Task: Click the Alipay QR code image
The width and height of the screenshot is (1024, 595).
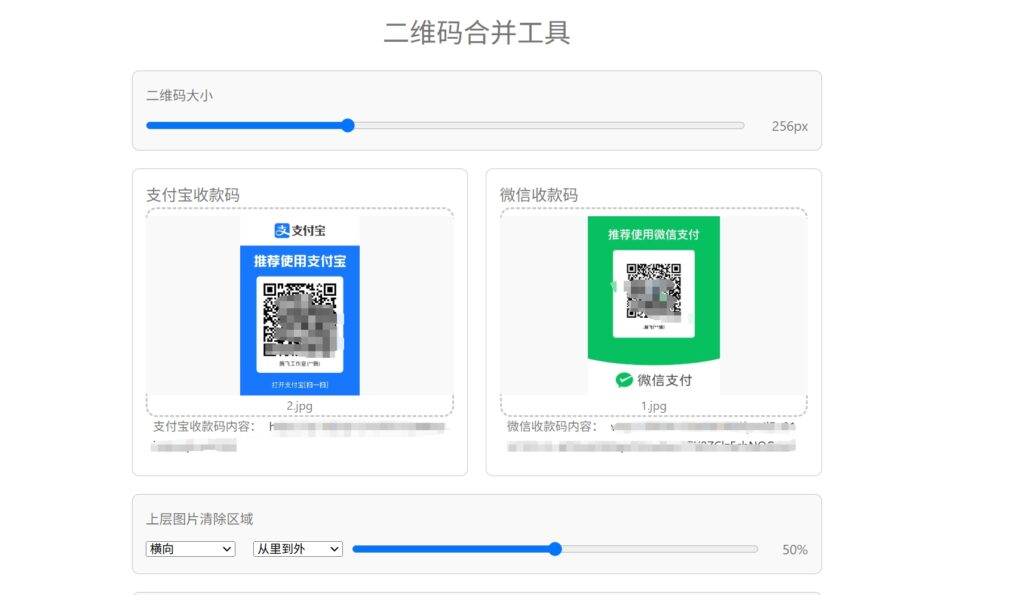Action: (x=300, y=319)
